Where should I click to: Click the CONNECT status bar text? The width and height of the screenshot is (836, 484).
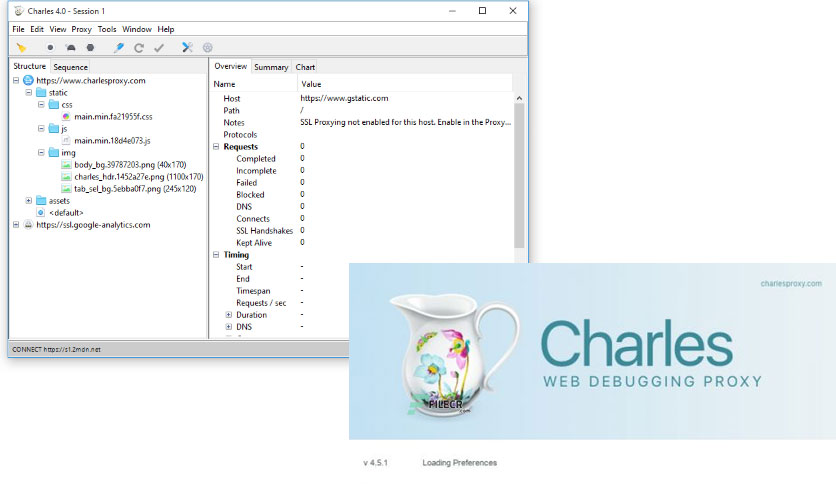click(56, 350)
